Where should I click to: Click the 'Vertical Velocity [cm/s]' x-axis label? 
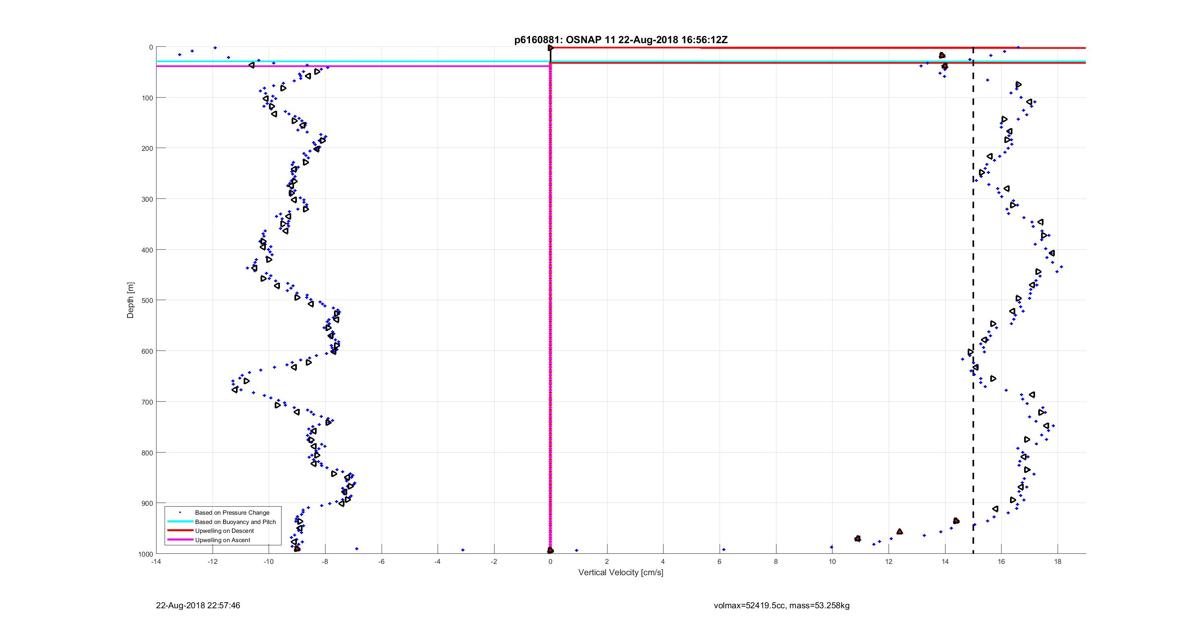tap(620, 572)
